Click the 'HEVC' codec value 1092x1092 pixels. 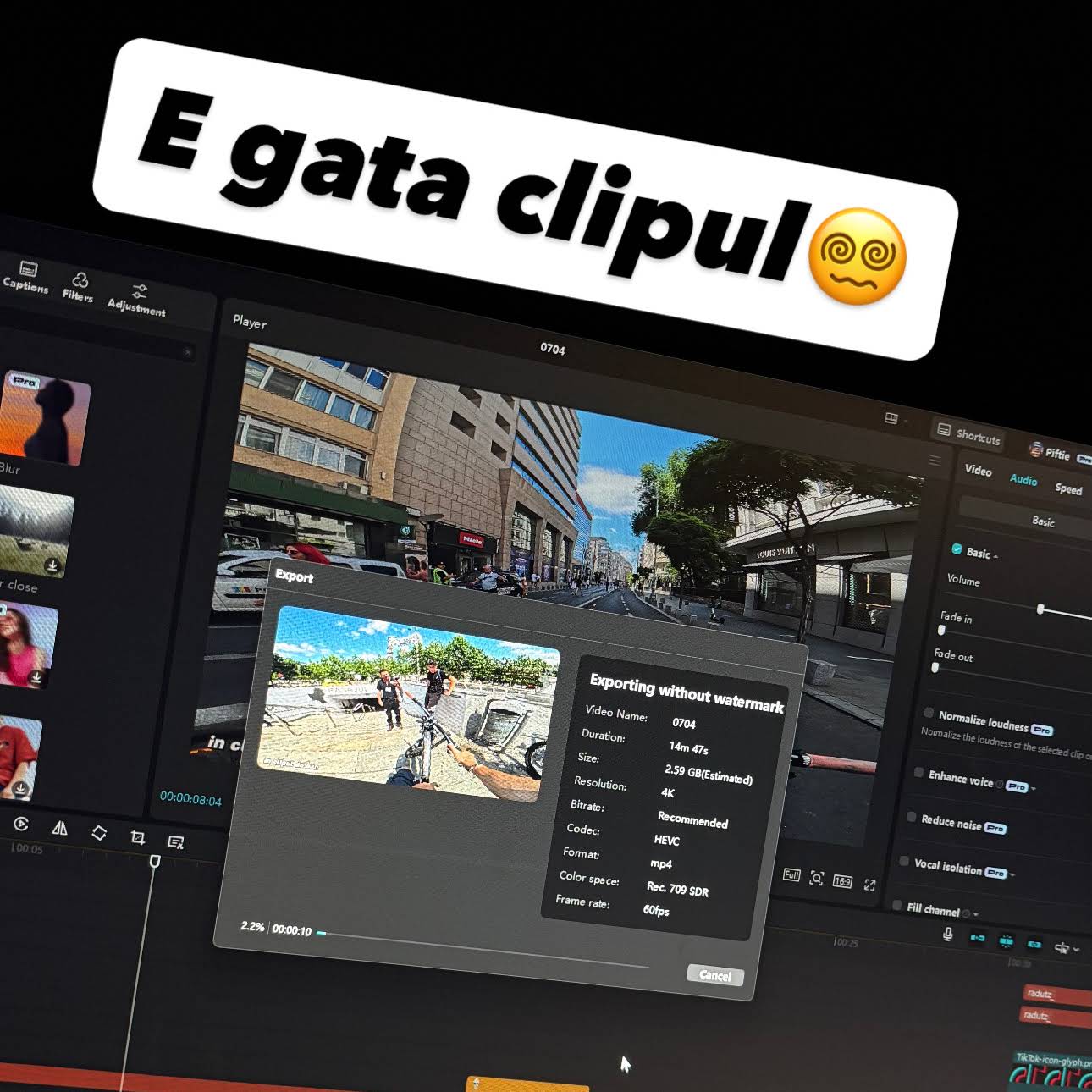point(667,841)
